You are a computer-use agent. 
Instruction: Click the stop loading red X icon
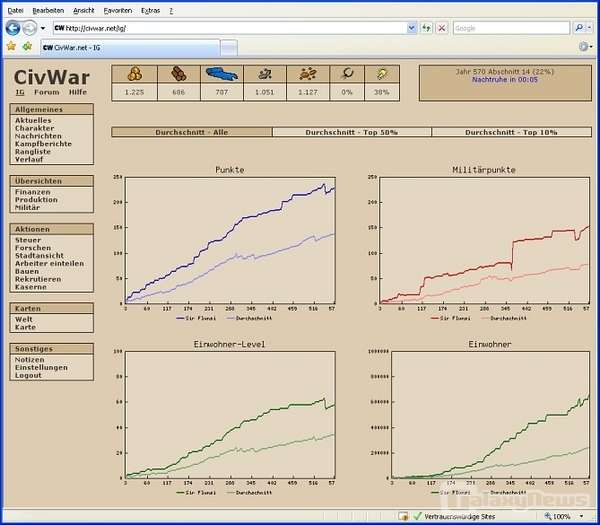[x=442, y=28]
